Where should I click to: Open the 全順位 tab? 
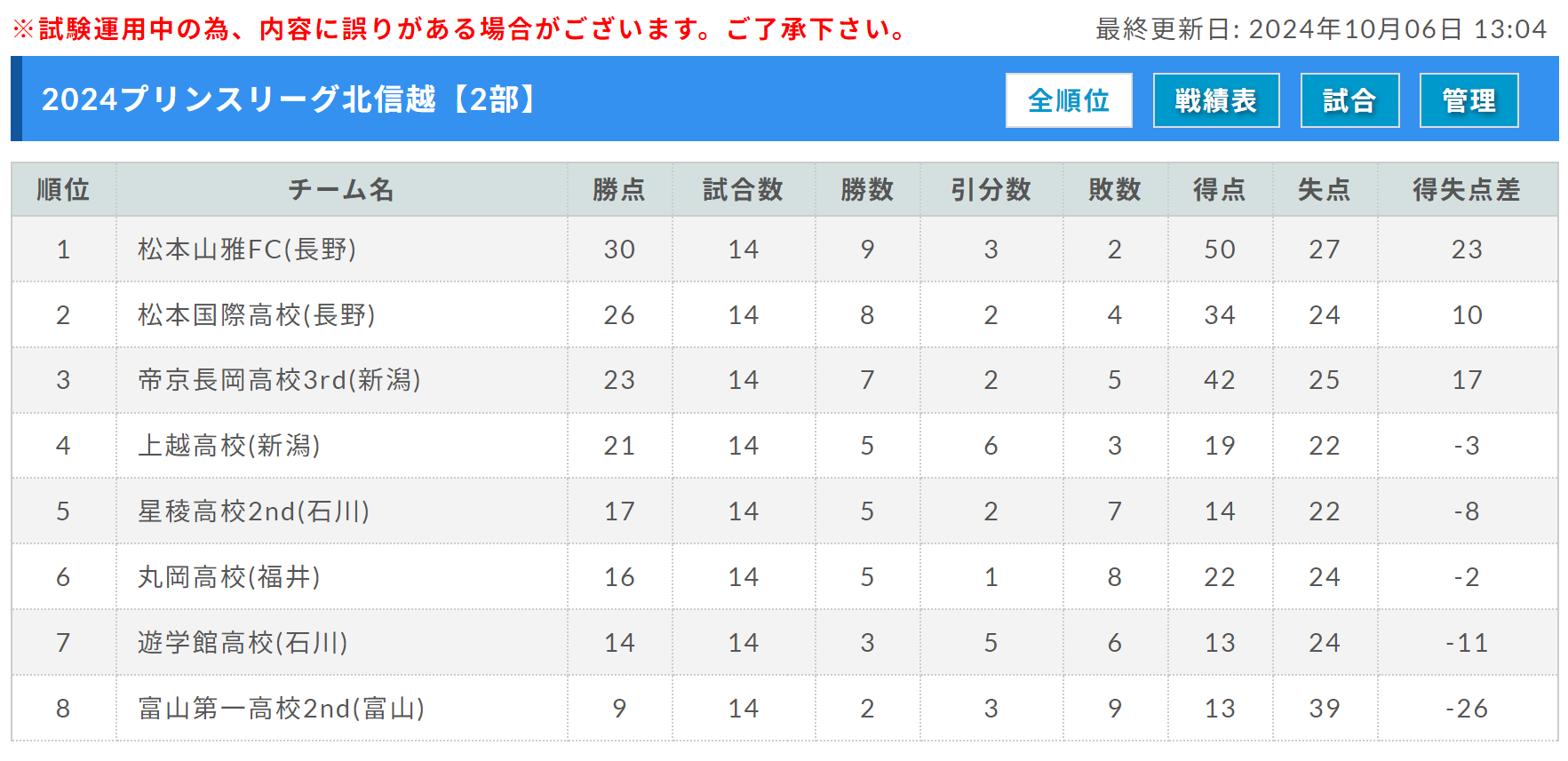(x=1069, y=100)
